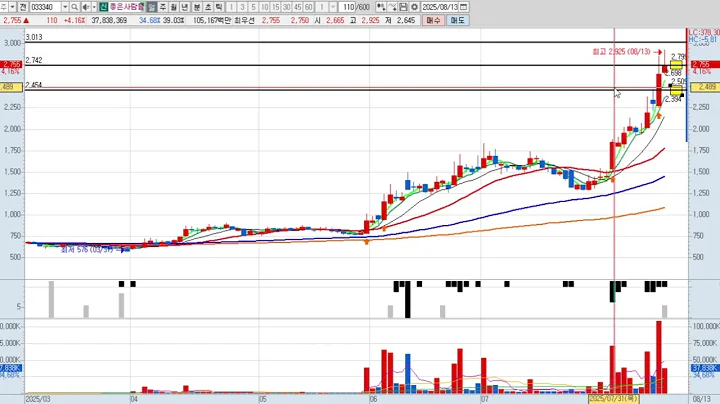Expand the stock code 033340 dropdown arrow
The height and width of the screenshot is (404, 720).
click(65, 7)
